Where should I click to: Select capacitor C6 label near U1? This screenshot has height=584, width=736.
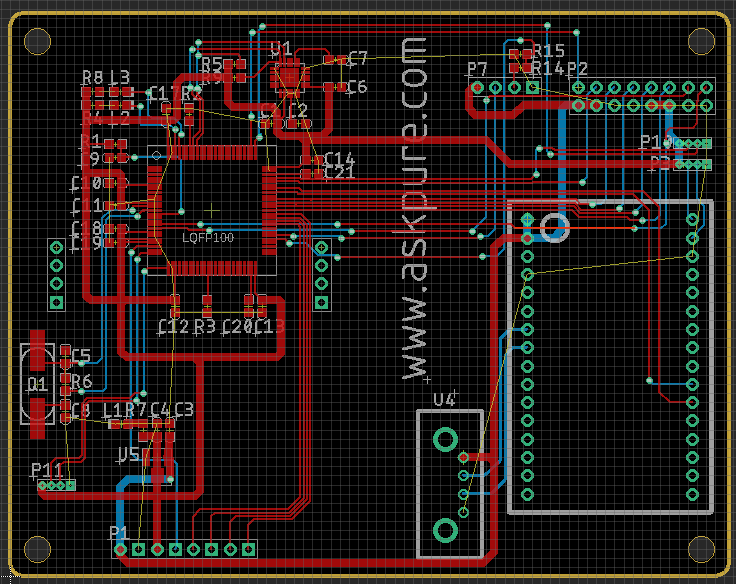point(357,87)
